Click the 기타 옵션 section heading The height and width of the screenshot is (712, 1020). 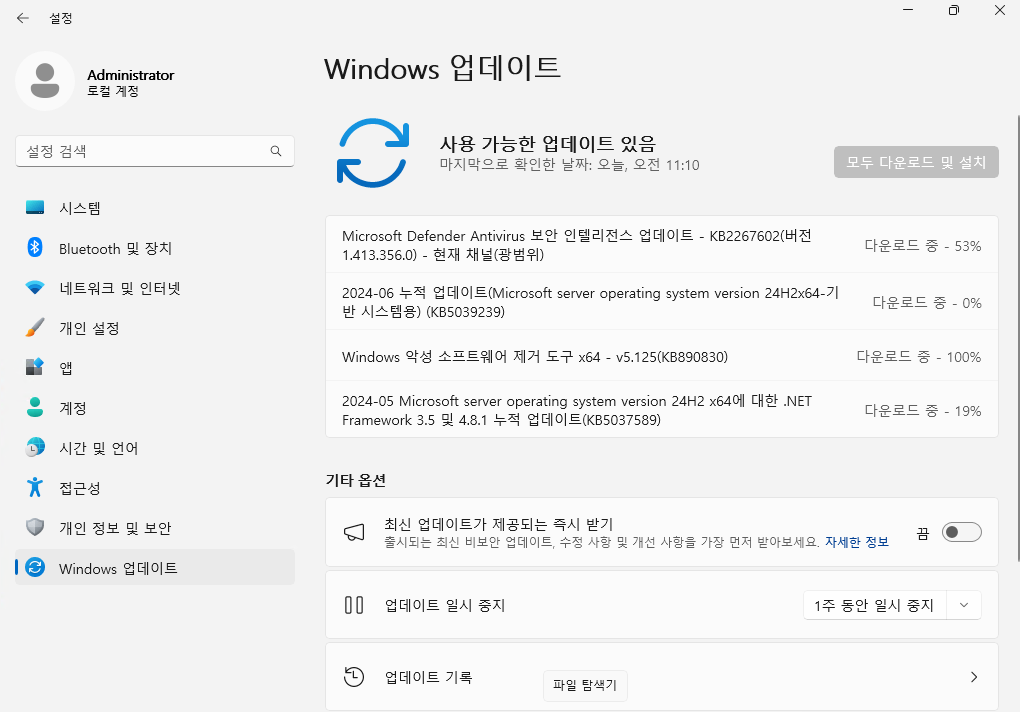[x=356, y=480]
